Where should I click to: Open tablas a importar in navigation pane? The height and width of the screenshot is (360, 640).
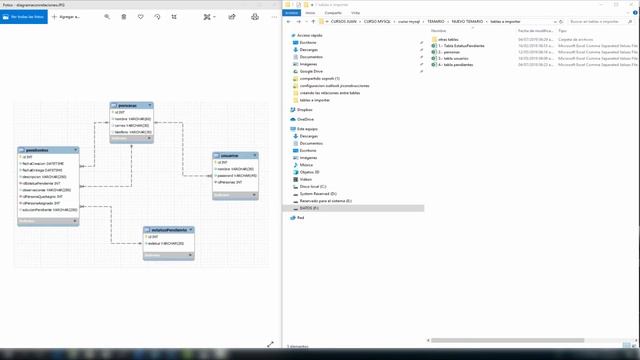click(x=314, y=100)
